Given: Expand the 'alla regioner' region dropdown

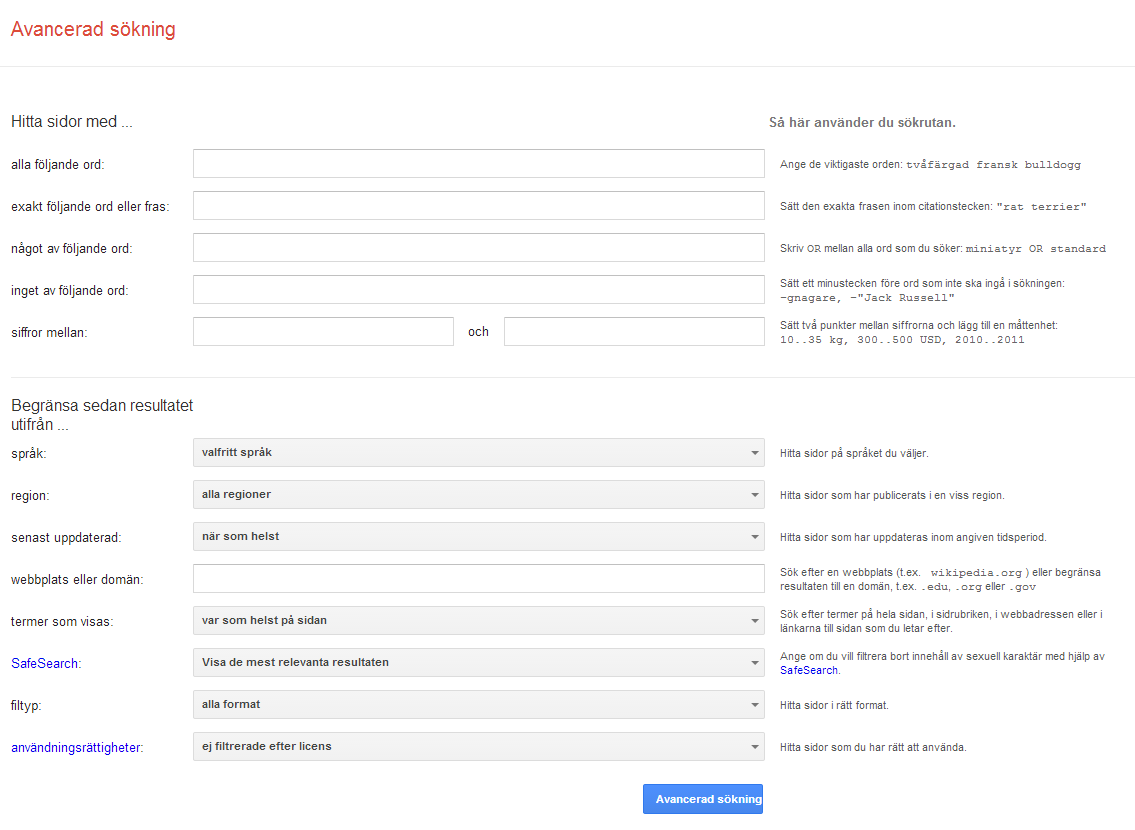Looking at the screenshot, I should point(478,494).
